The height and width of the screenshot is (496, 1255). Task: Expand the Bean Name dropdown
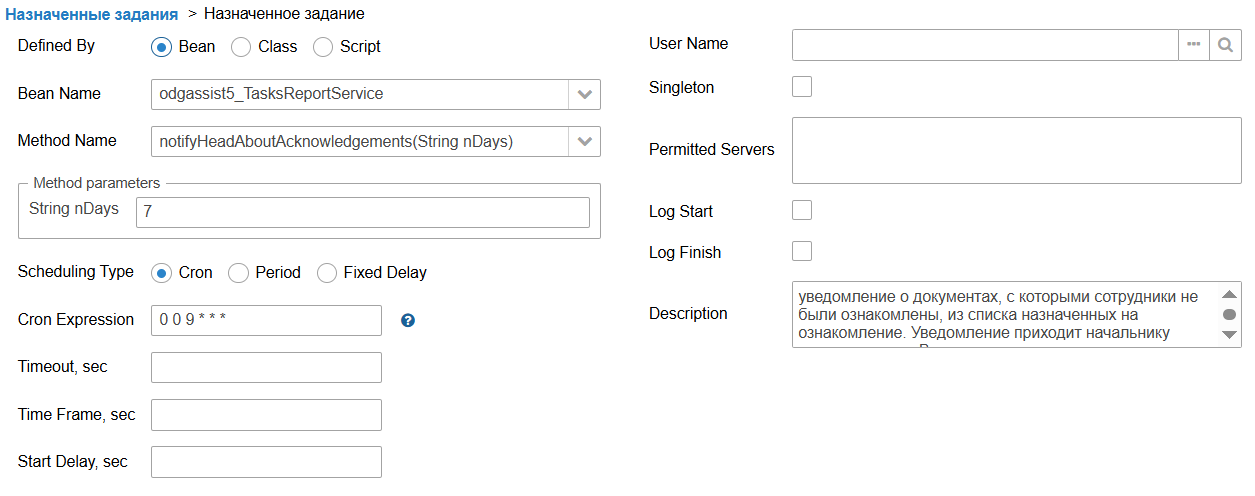click(585, 94)
